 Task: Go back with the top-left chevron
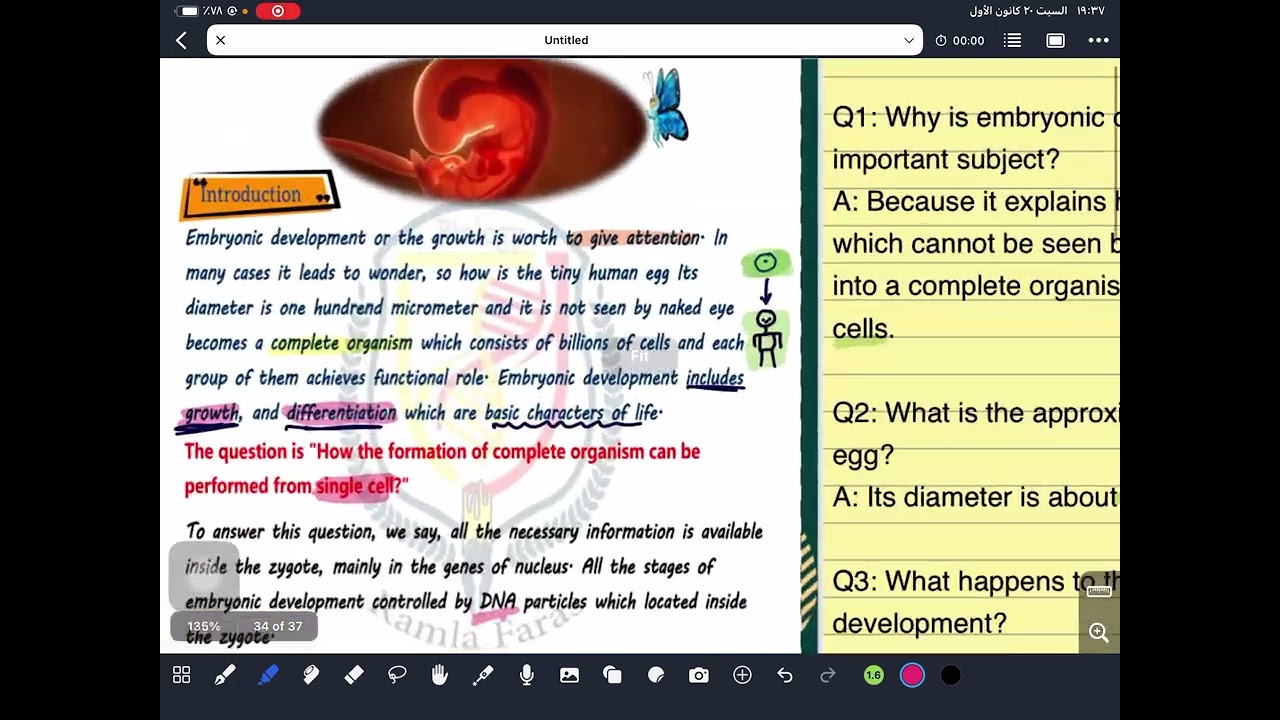point(181,40)
